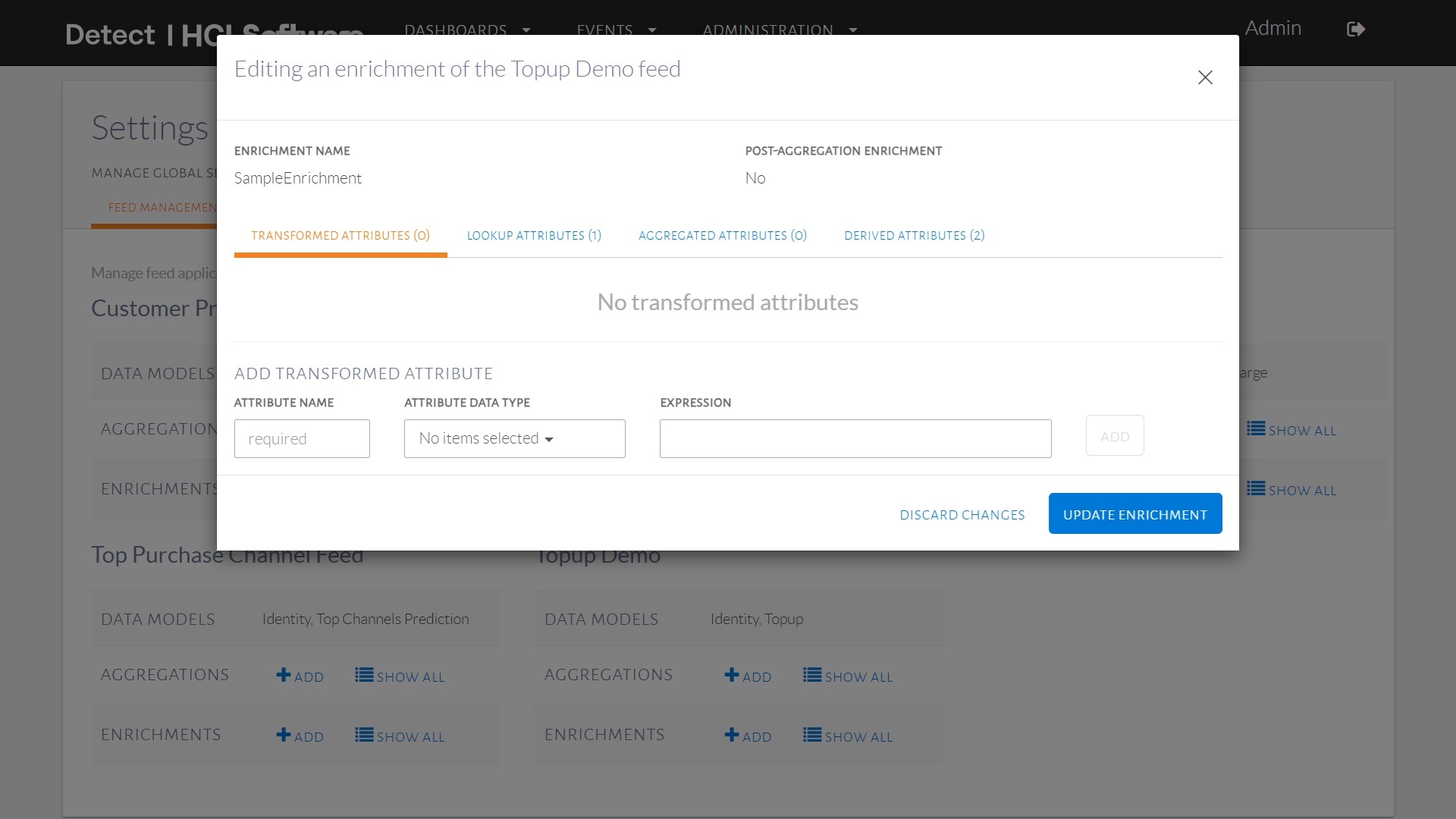Click Show All list icon for Topup Demo aggregations
This screenshot has height=819, width=1456.
tap(812, 675)
